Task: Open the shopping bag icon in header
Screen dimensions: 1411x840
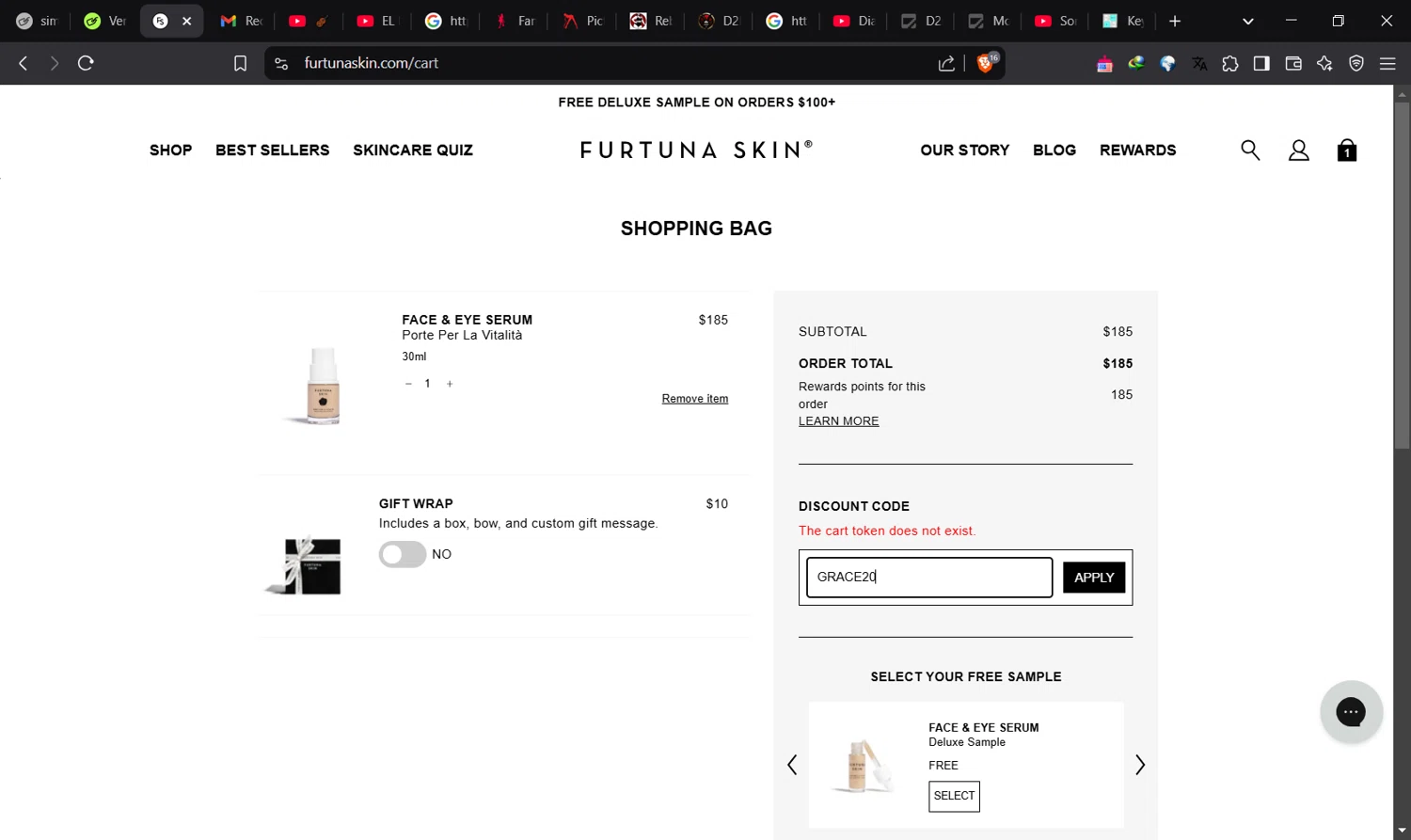Action: pyautogui.click(x=1347, y=151)
